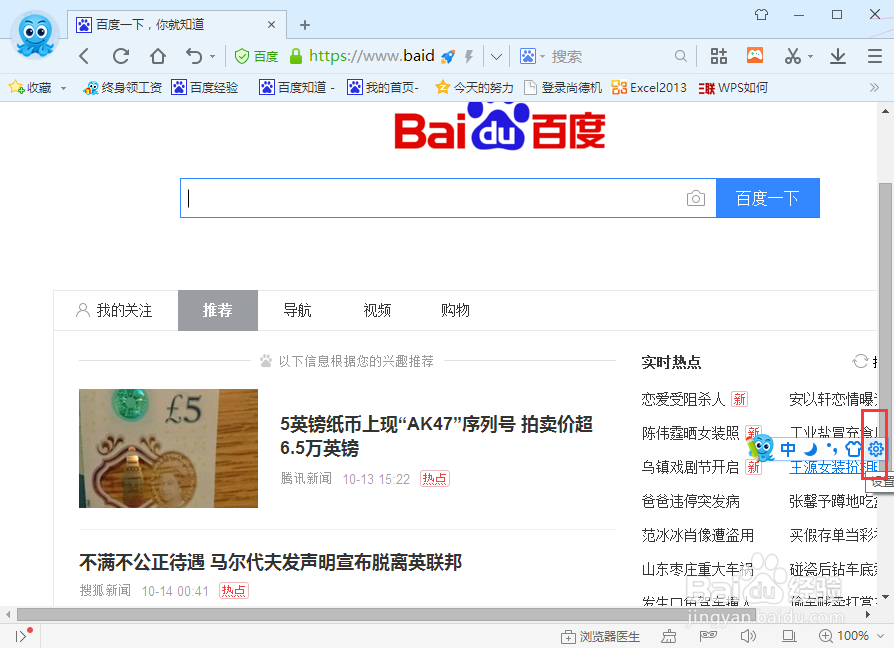The width and height of the screenshot is (894, 648).
Task: Open the skin shirt icon in title bar
Action: tap(761, 14)
